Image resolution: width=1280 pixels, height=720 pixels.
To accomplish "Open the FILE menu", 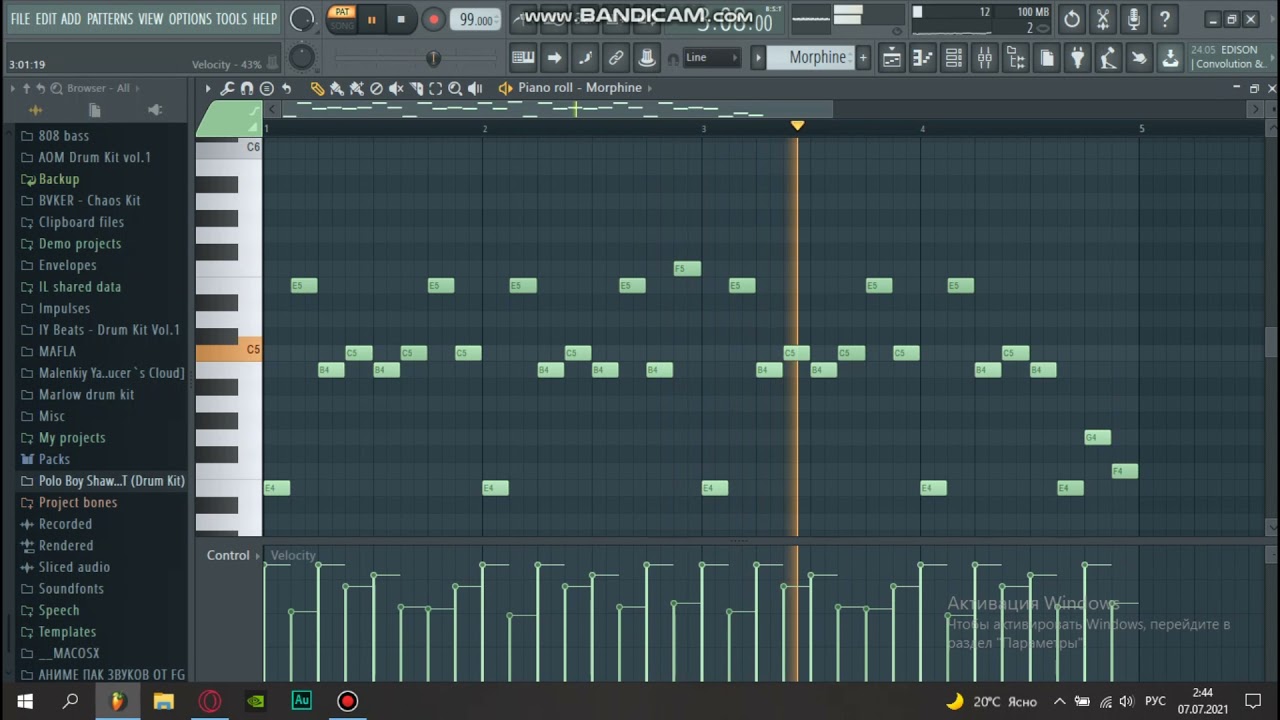I will click(x=20, y=19).
